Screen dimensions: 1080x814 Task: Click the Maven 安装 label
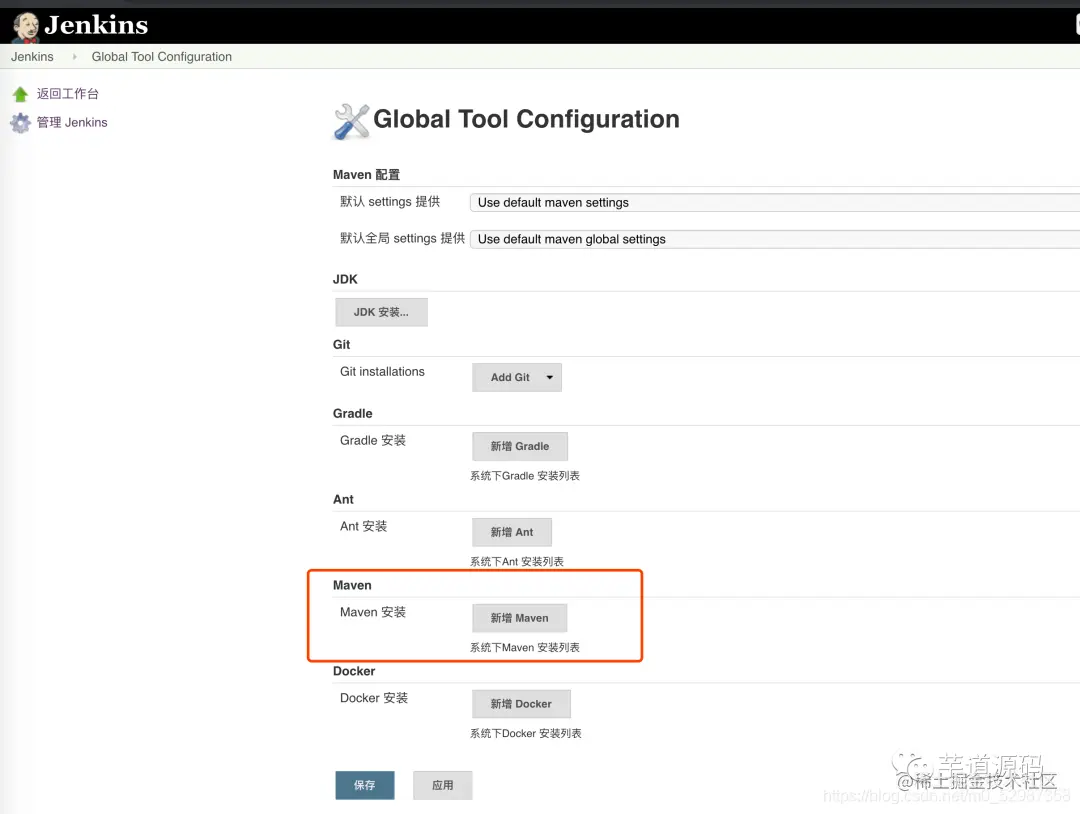pyautogui.click(x=373, y=612)
